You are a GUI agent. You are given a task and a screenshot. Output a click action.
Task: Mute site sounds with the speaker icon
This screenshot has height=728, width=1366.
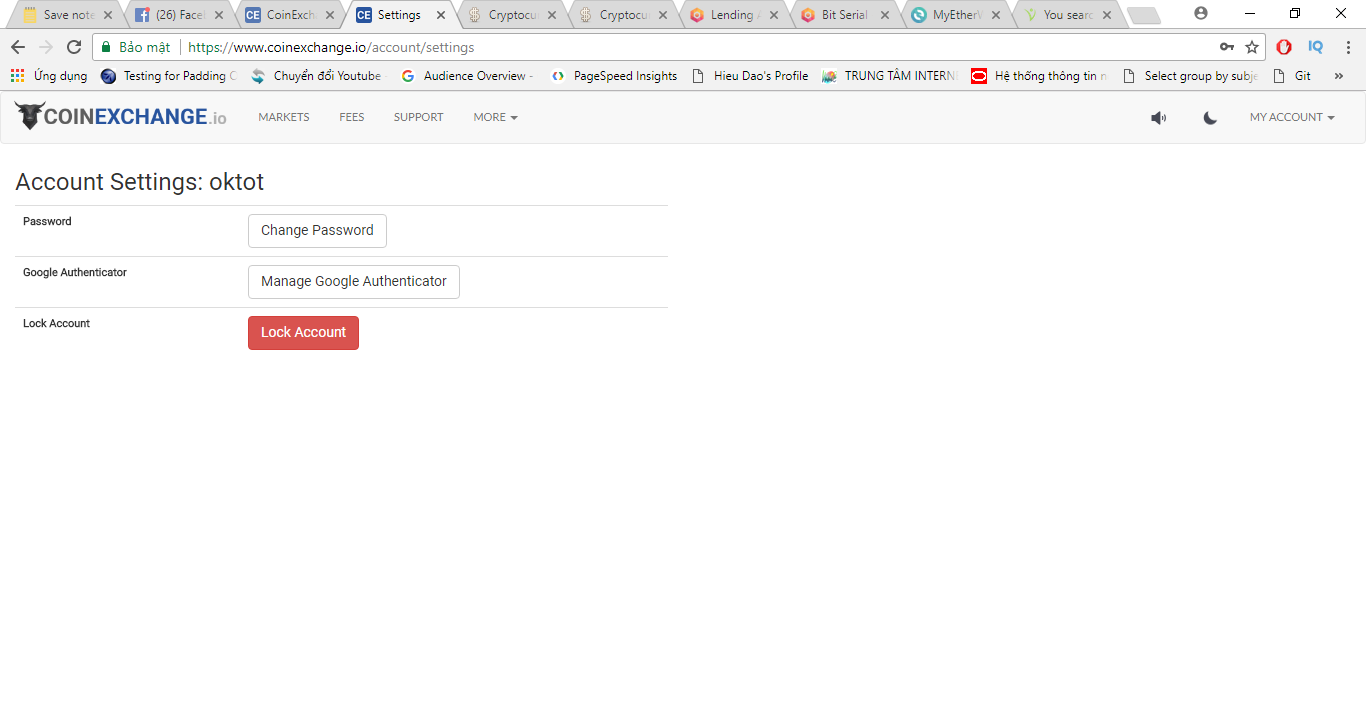[1158, 118]
